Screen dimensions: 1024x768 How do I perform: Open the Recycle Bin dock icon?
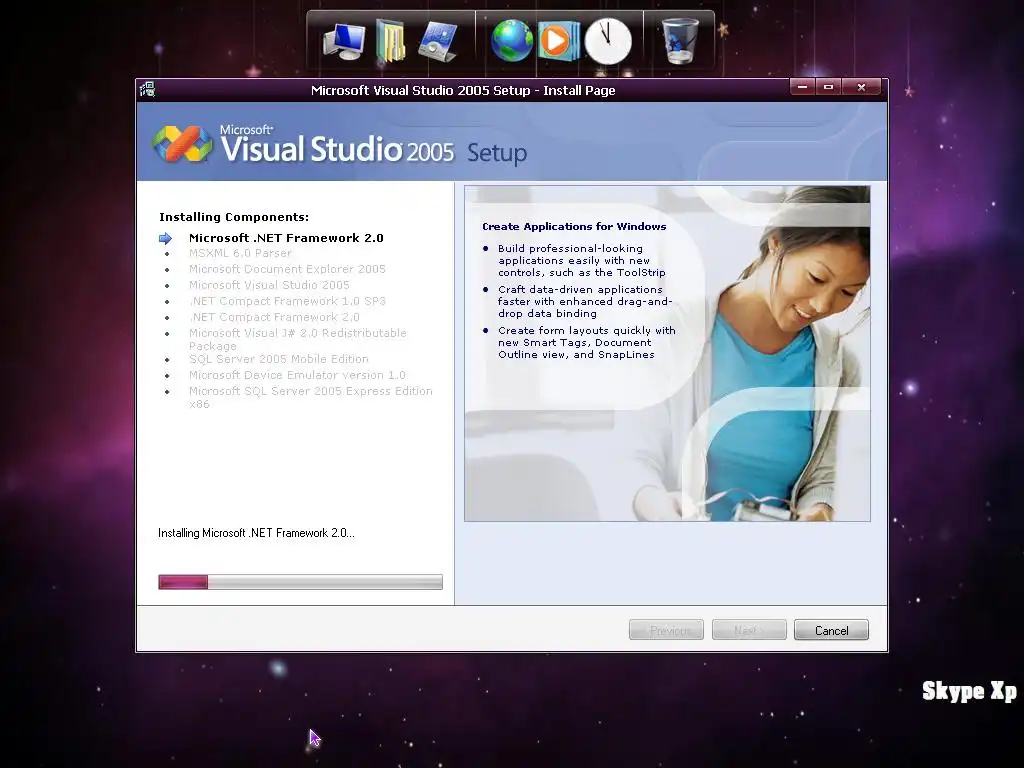pyautogui.click(x=679, y=40)
